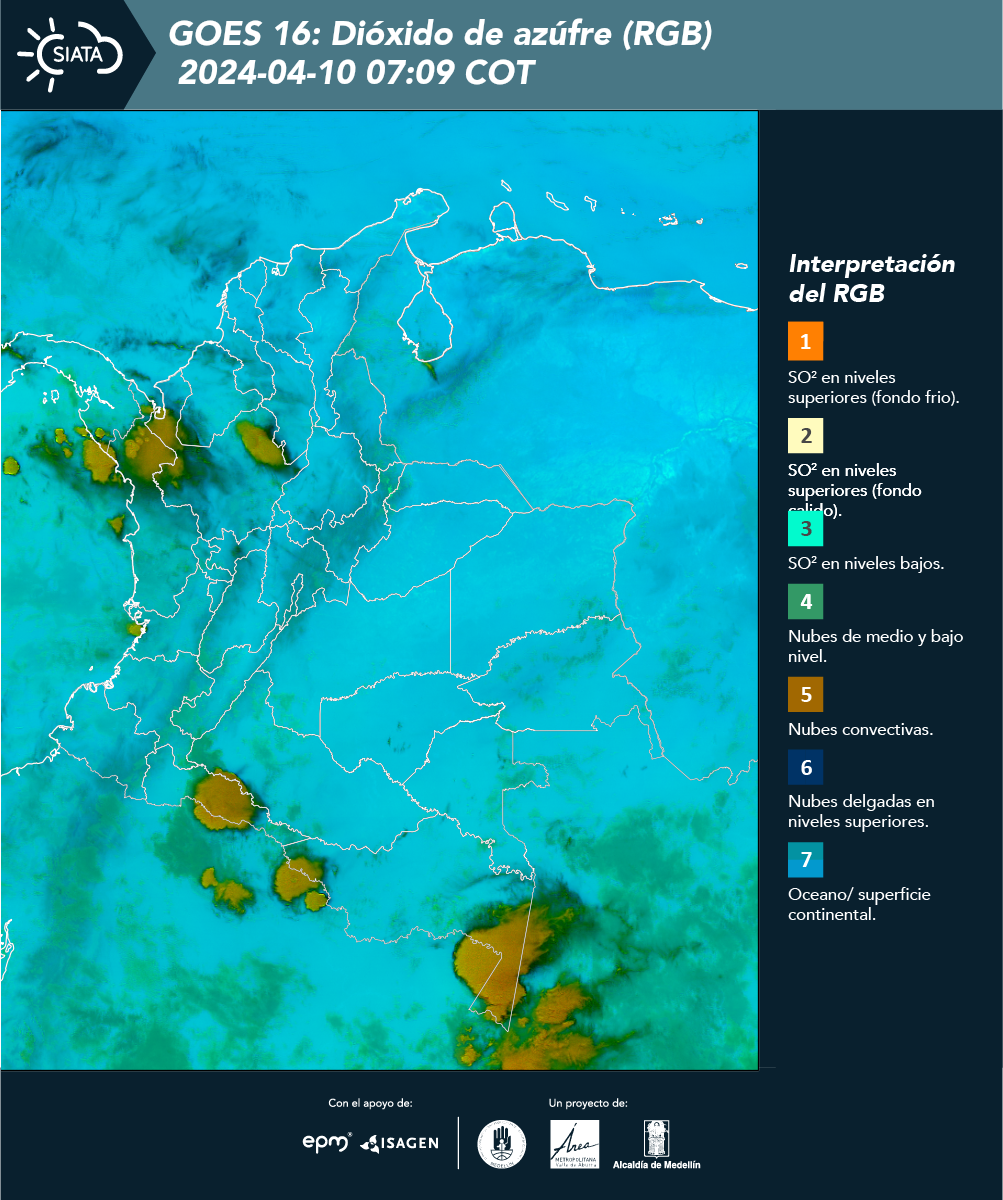The image size is (1003, 1200).
Task: Click the Área Metropolitana logo
Action: (575, 1144)
